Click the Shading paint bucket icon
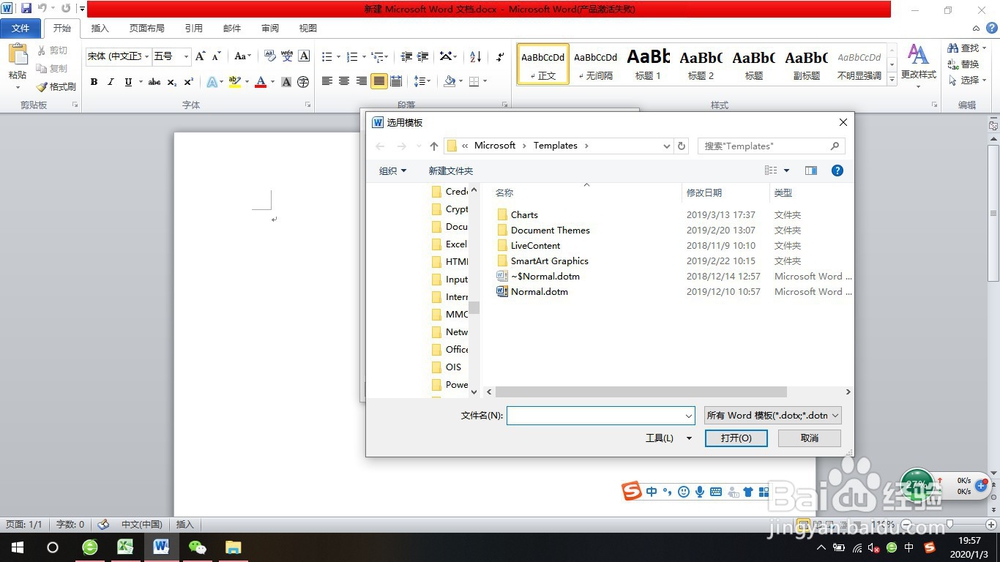Image resolution: width=1000 pixels, height=562 pixels. [450, 81]
